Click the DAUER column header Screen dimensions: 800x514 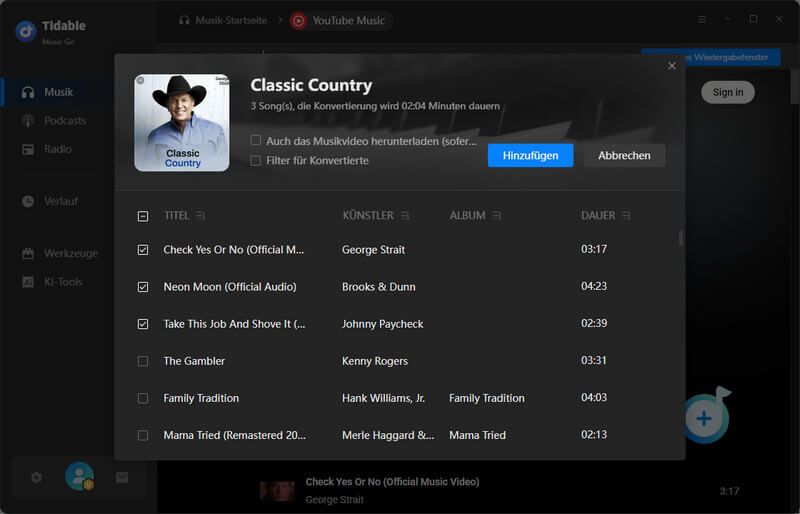(x=598, y=216)
